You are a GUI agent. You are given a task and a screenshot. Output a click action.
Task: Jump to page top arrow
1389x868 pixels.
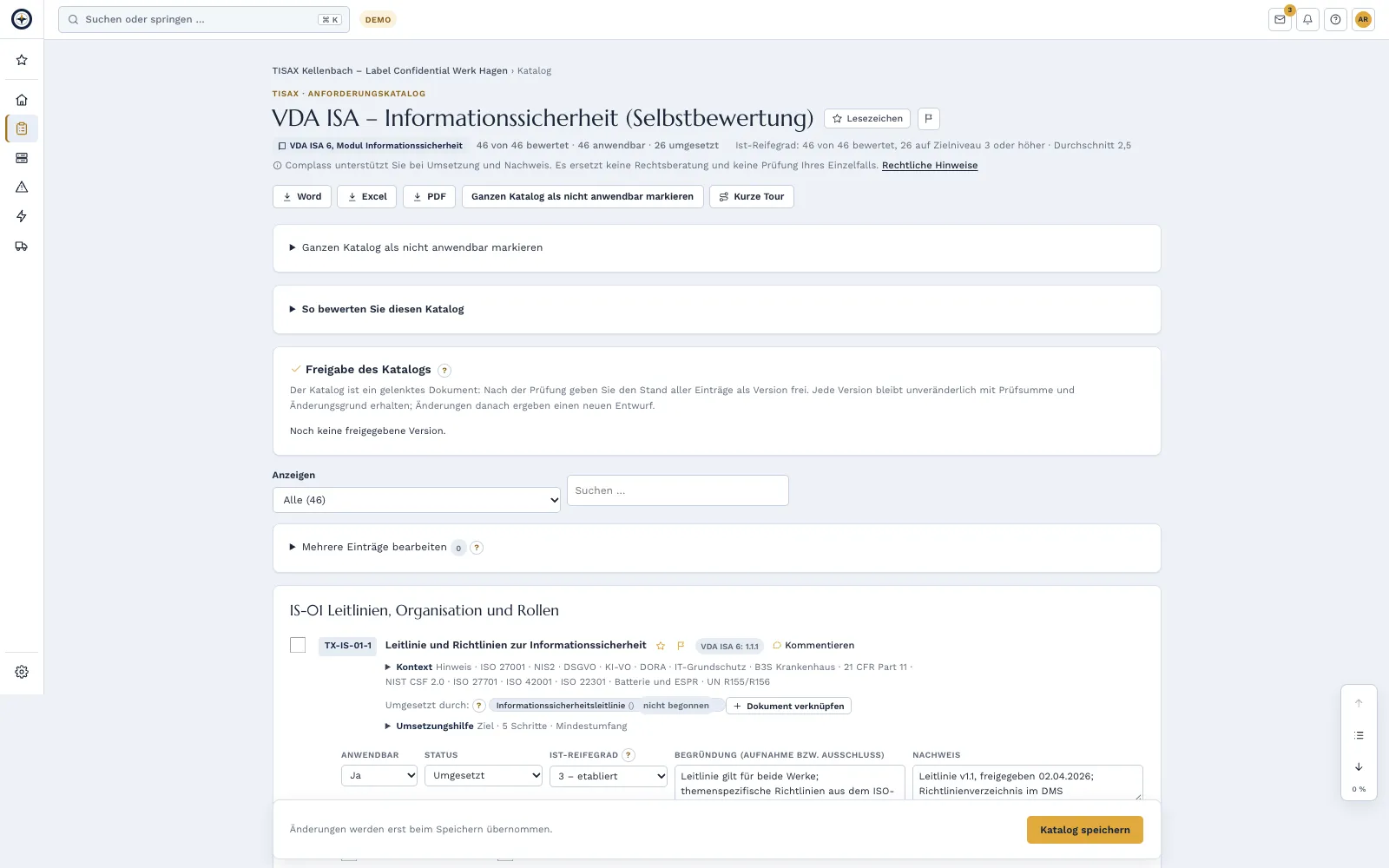(x=1359, y=703)
